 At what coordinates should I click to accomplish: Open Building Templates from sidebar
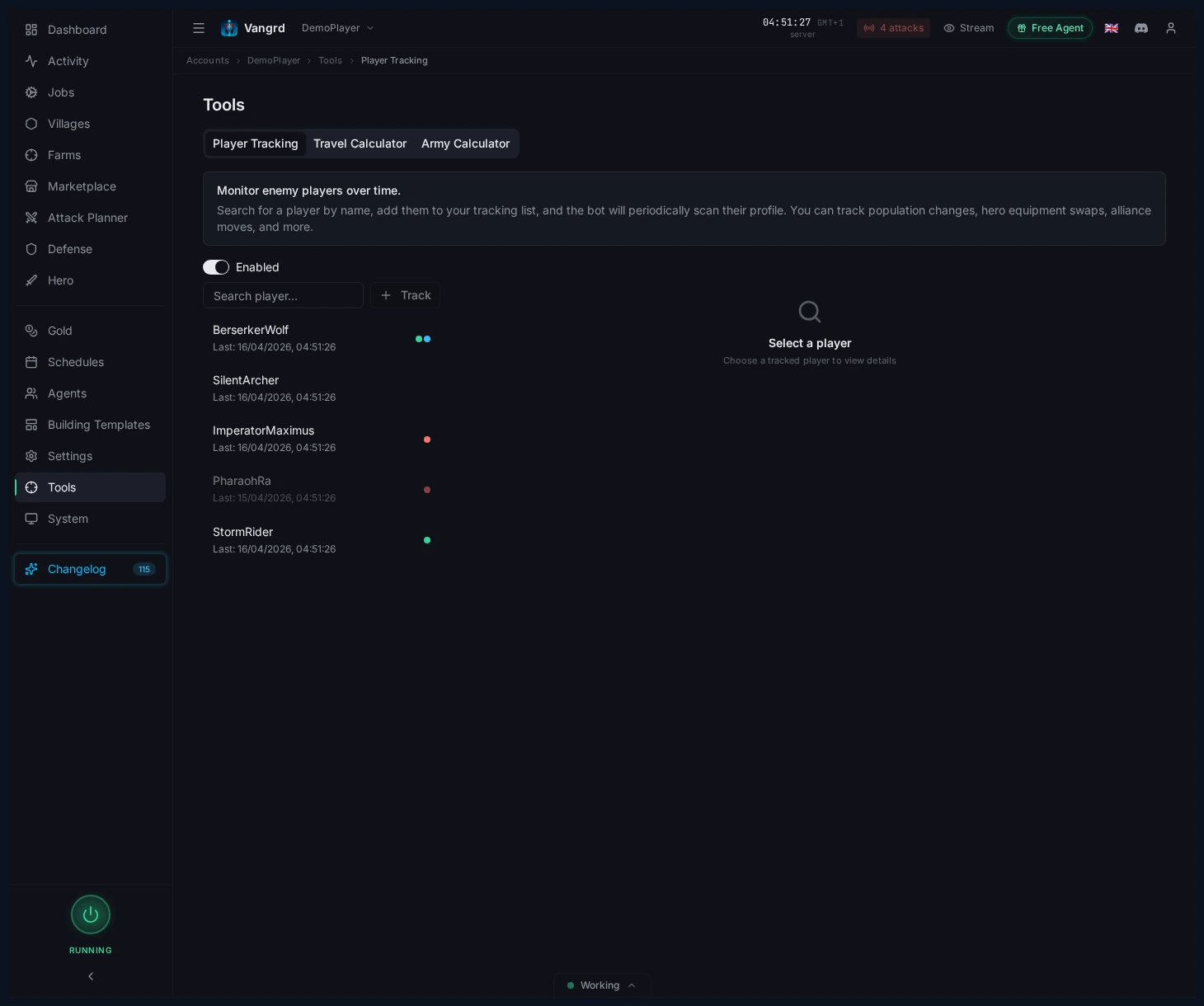pyautogui.click(x=98, y=425)
